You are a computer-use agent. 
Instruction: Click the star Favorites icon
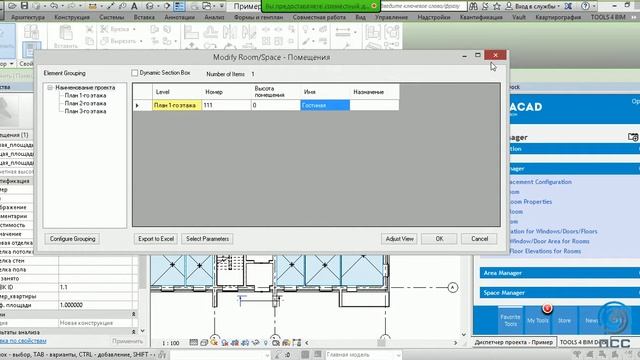click(497, 6)
